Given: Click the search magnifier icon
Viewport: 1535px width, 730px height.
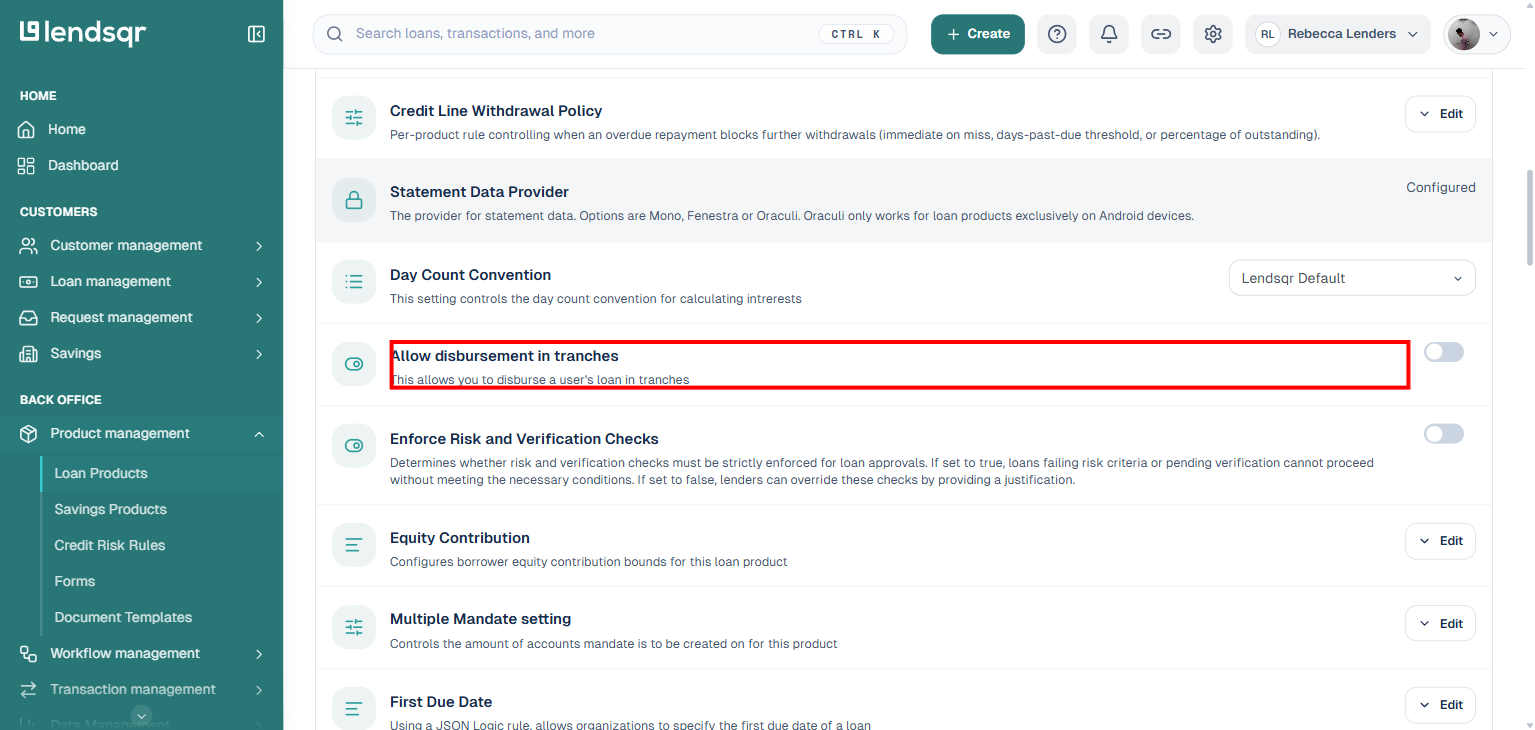Looking at the screenshot, I should coord(335,34).
